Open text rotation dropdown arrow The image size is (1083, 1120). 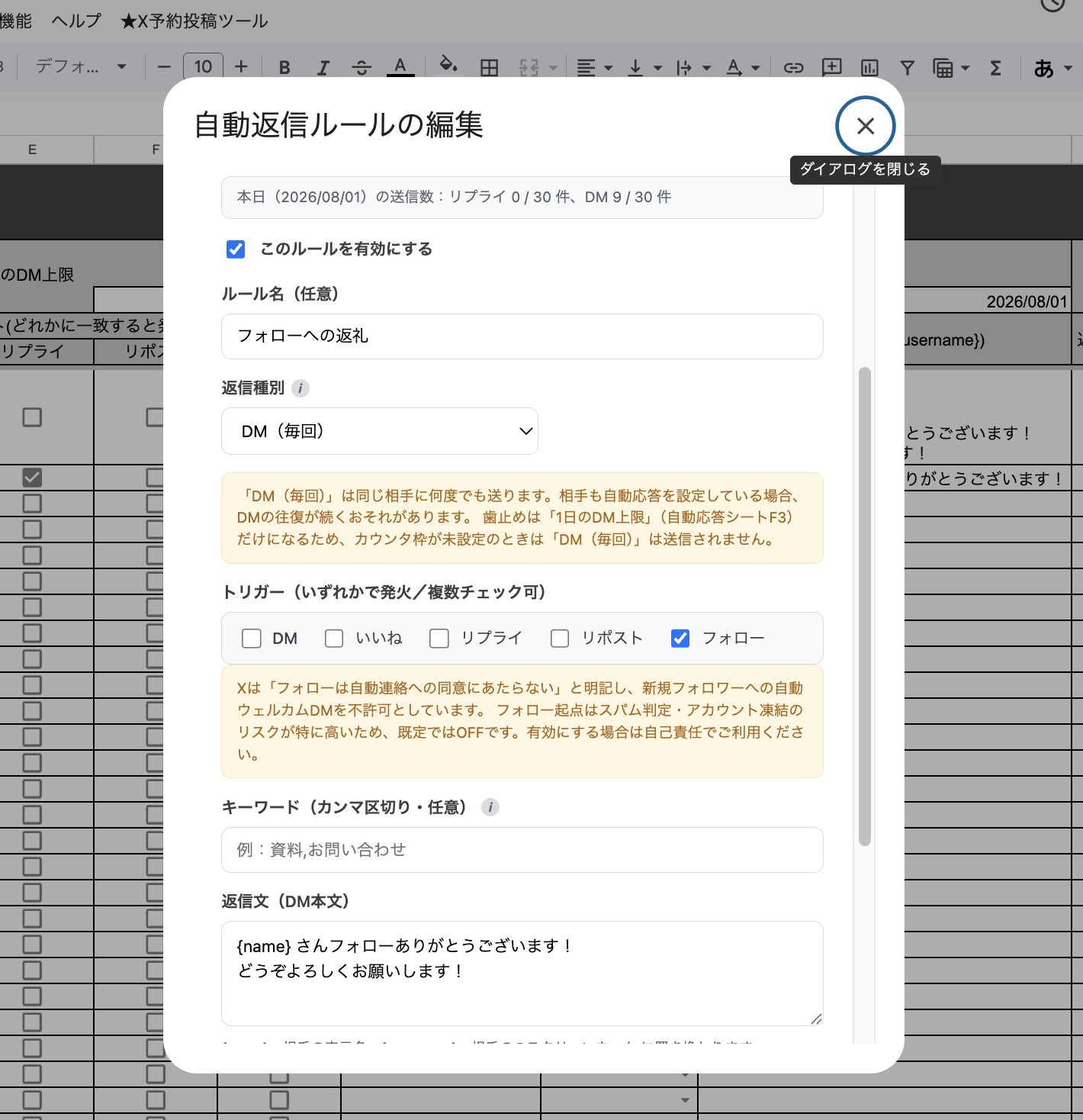point(755,68)
